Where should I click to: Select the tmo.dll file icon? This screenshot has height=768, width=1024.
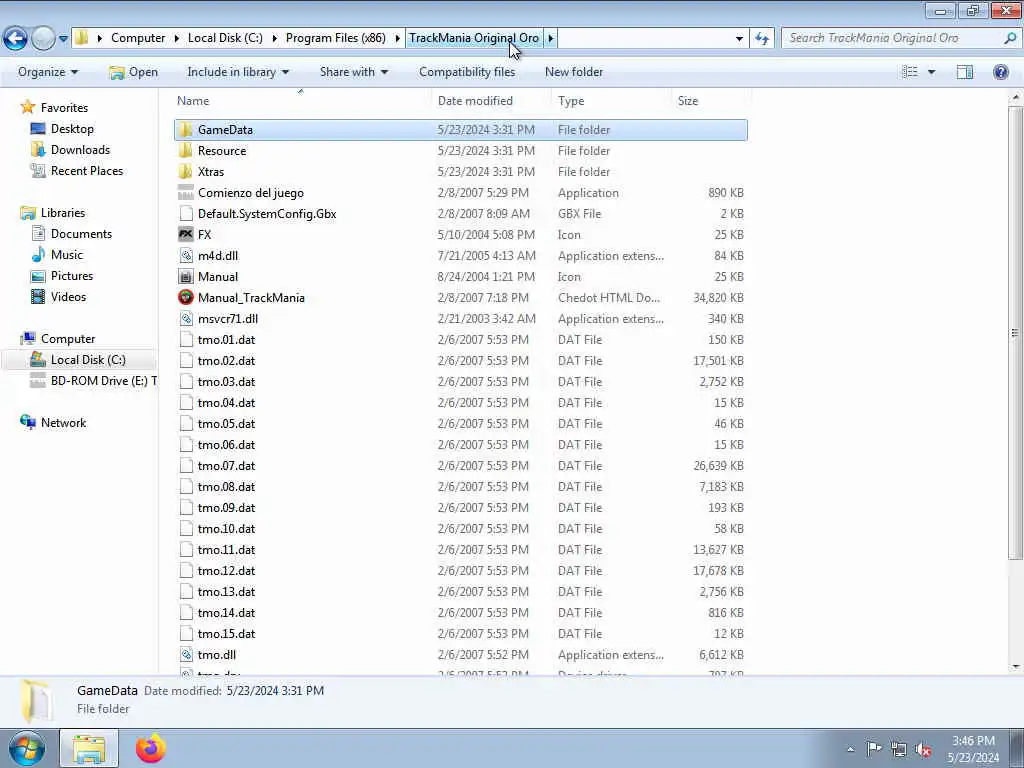pyautogui.click(x=186, y=654)
